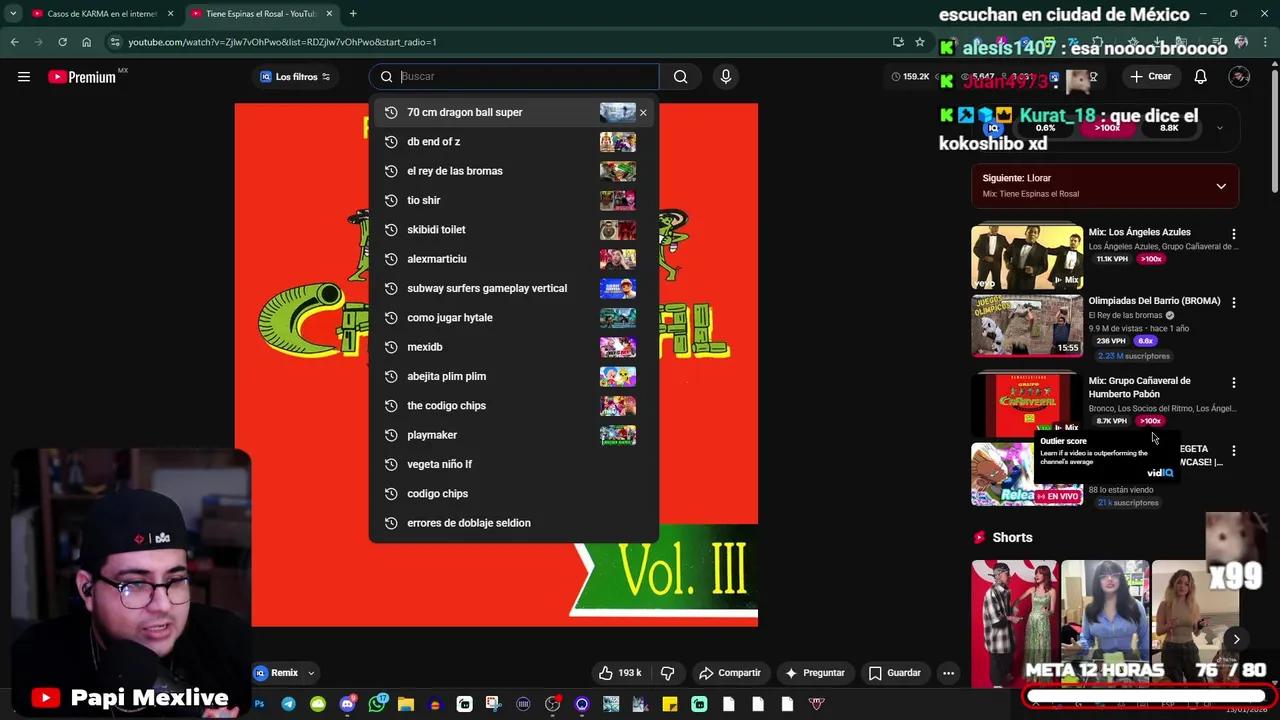Viewport: 1280px width, 720px height.
Task: Open options menu for Mix: Los Ángeles Azules
Action: [x=1233, y=234]
